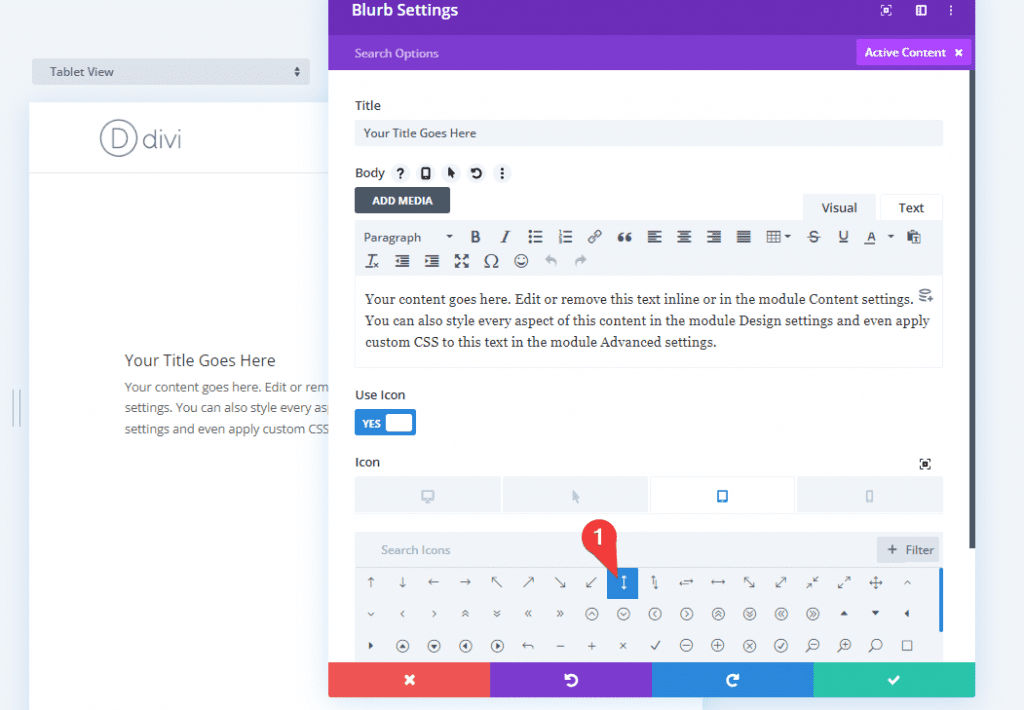Image resolution: width=1024 pixels, height=710 pixels.
Task: Switch to Text editor tab
Action: click(x=911, y=208)
